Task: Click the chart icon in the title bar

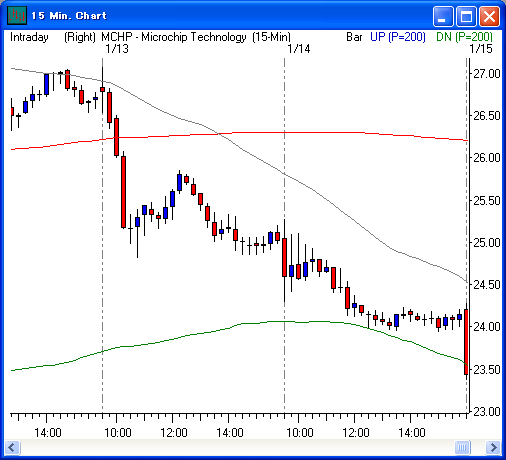Action: click(x=17, y=15)
